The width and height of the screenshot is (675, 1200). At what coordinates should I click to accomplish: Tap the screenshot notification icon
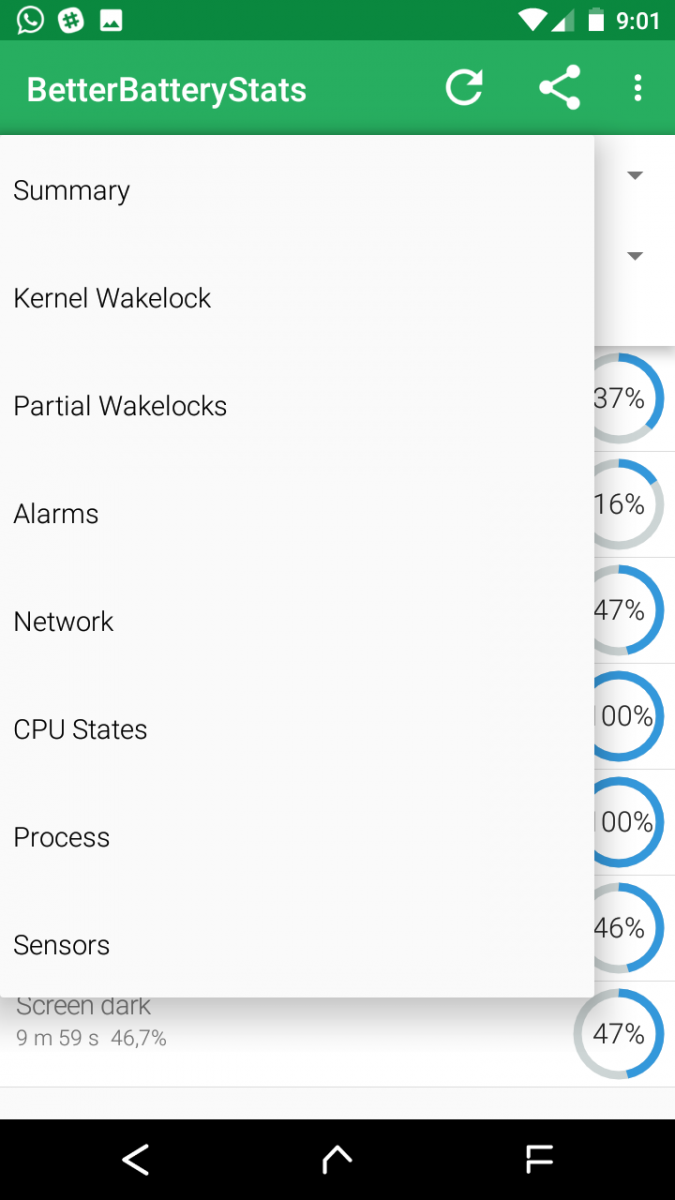[112, 19]
